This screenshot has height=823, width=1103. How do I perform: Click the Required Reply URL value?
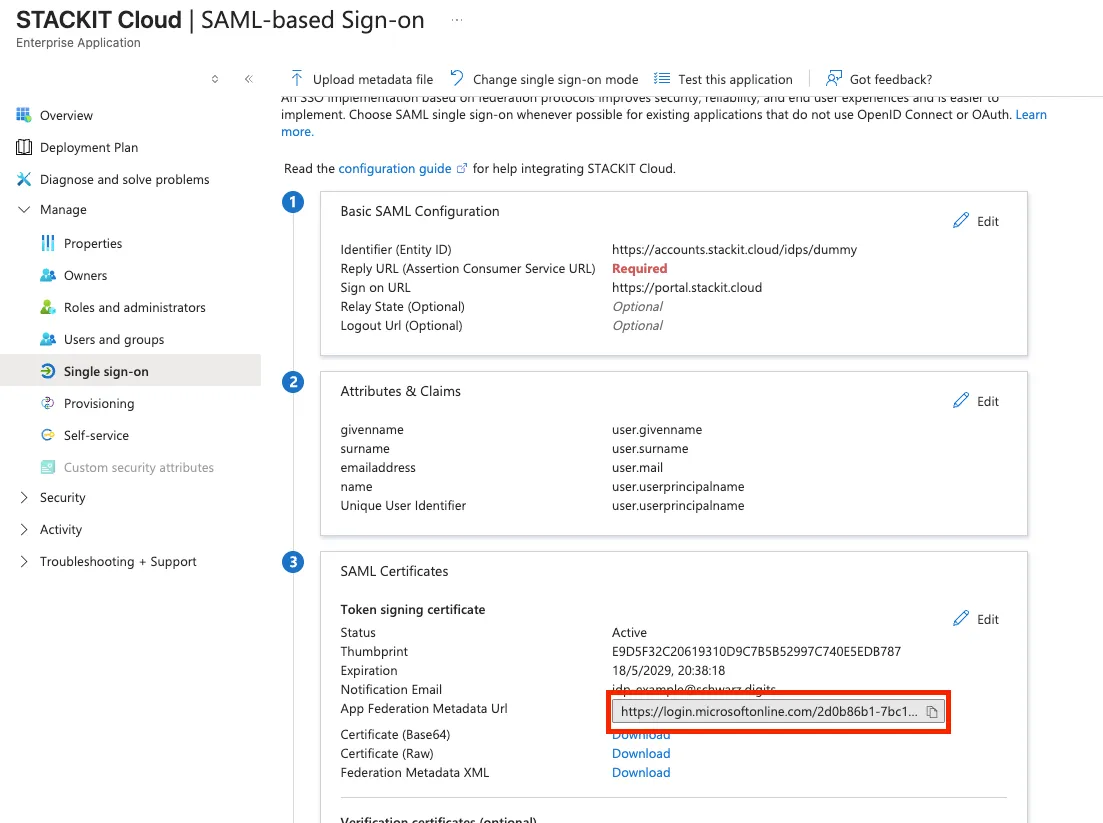coord(639,269)
